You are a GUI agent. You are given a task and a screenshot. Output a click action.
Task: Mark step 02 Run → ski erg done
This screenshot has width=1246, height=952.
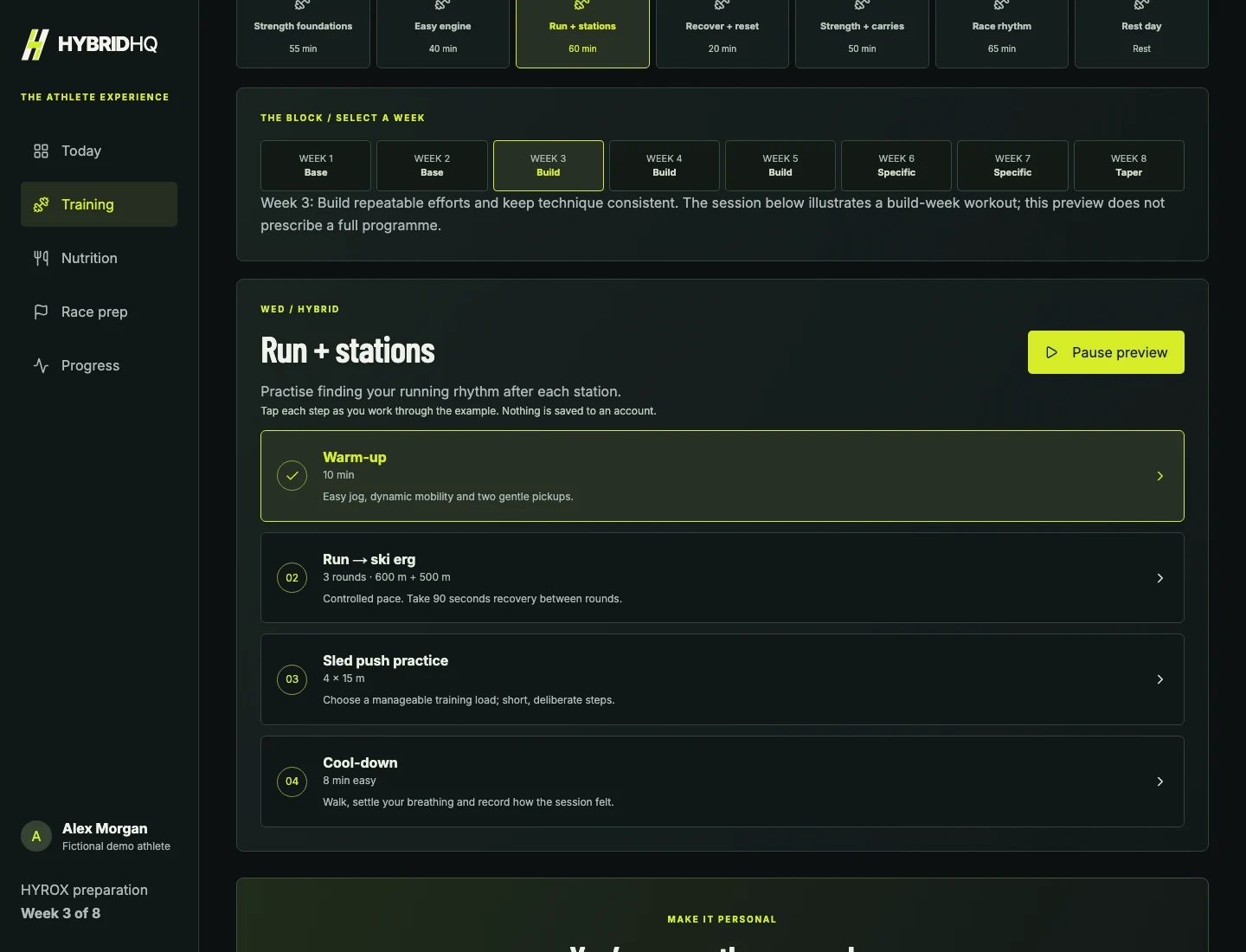pyautogui.click(x=292, y=578)
